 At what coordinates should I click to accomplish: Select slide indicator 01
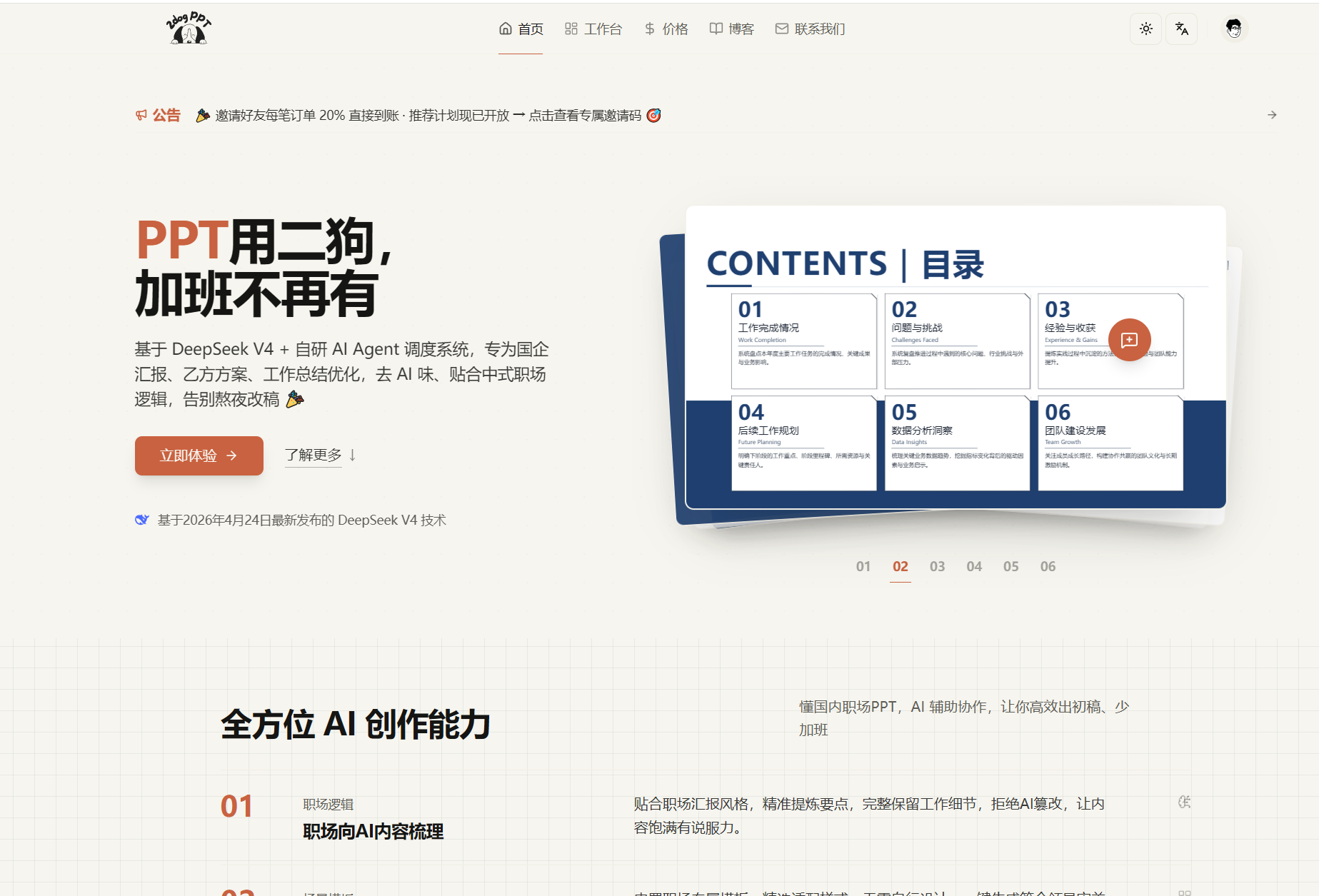pyautogui.click(x=863, y=566)
